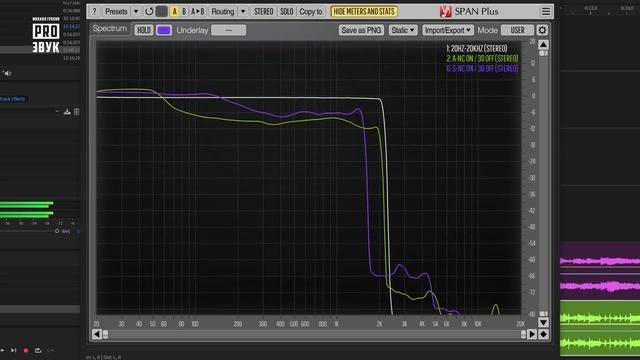
Task: Expand the effects preset dropdown arrow
Action: pos(57,111)
